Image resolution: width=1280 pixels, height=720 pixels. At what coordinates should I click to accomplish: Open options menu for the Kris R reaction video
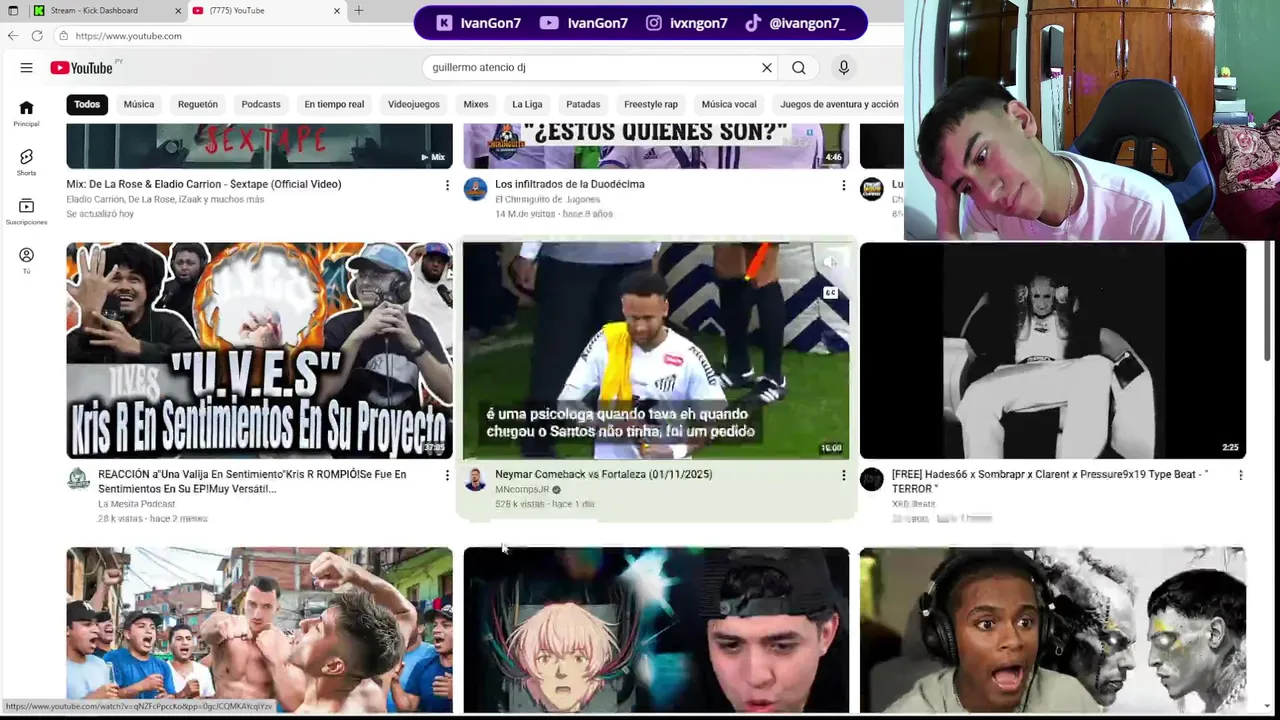tap(447, 475)
